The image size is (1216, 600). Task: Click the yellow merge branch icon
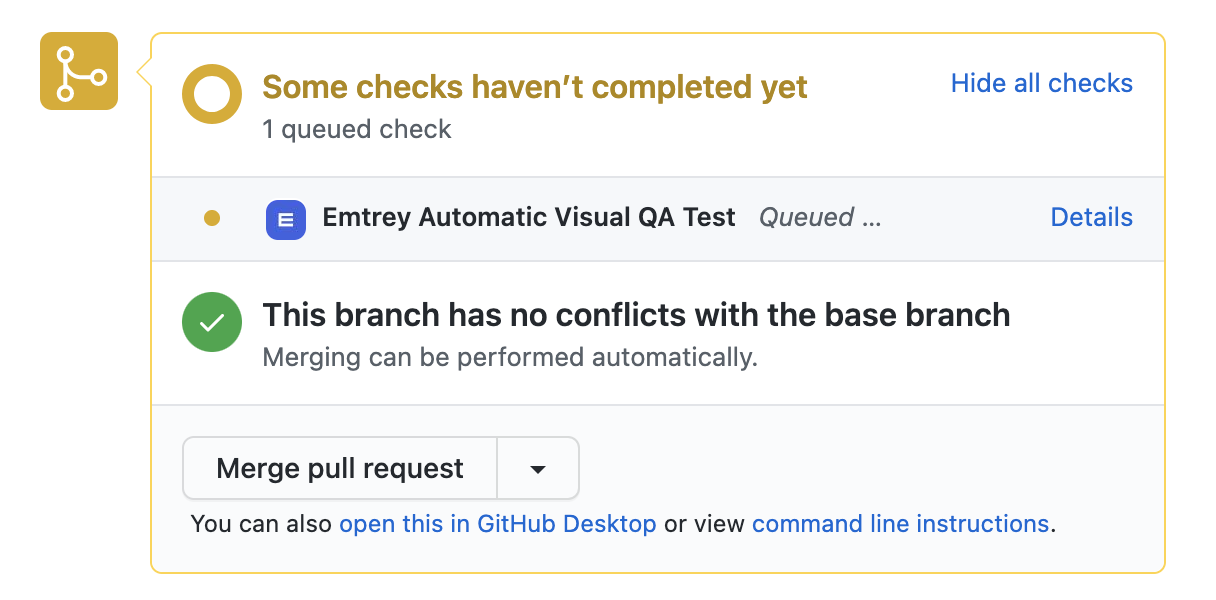tap(79, 71)
